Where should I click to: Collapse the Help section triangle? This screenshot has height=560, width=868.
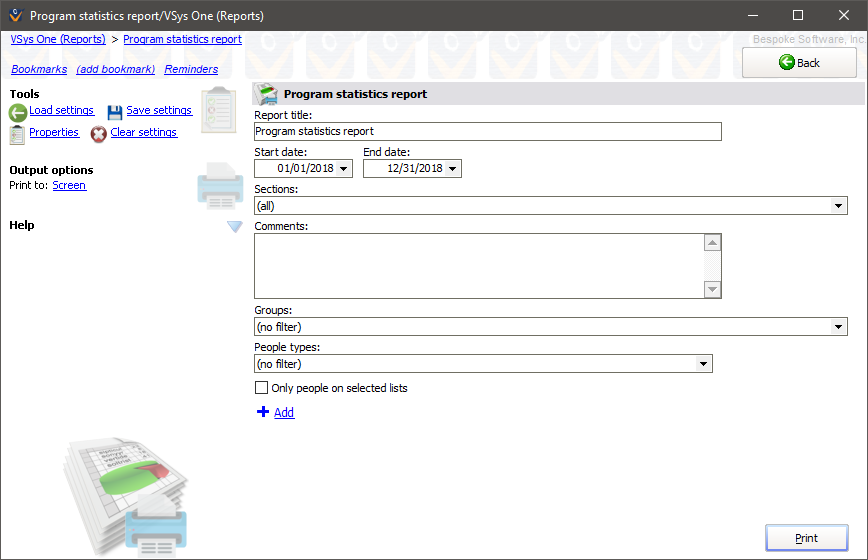[235, 227]
